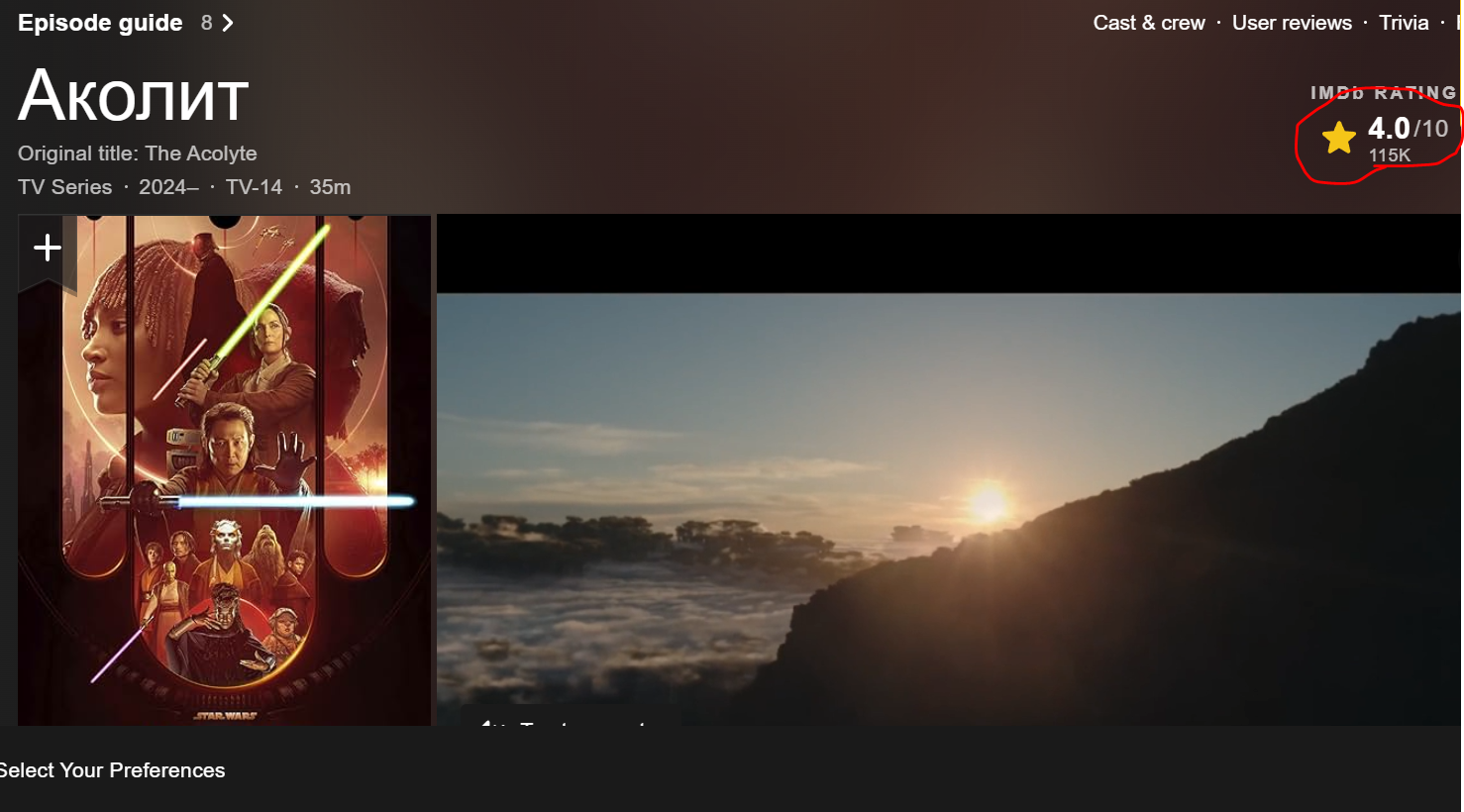Click the Select Your Preferences heading
The height and width of the screenshot is (812, 1464).
pyautogui.click(x=112, y=770)
